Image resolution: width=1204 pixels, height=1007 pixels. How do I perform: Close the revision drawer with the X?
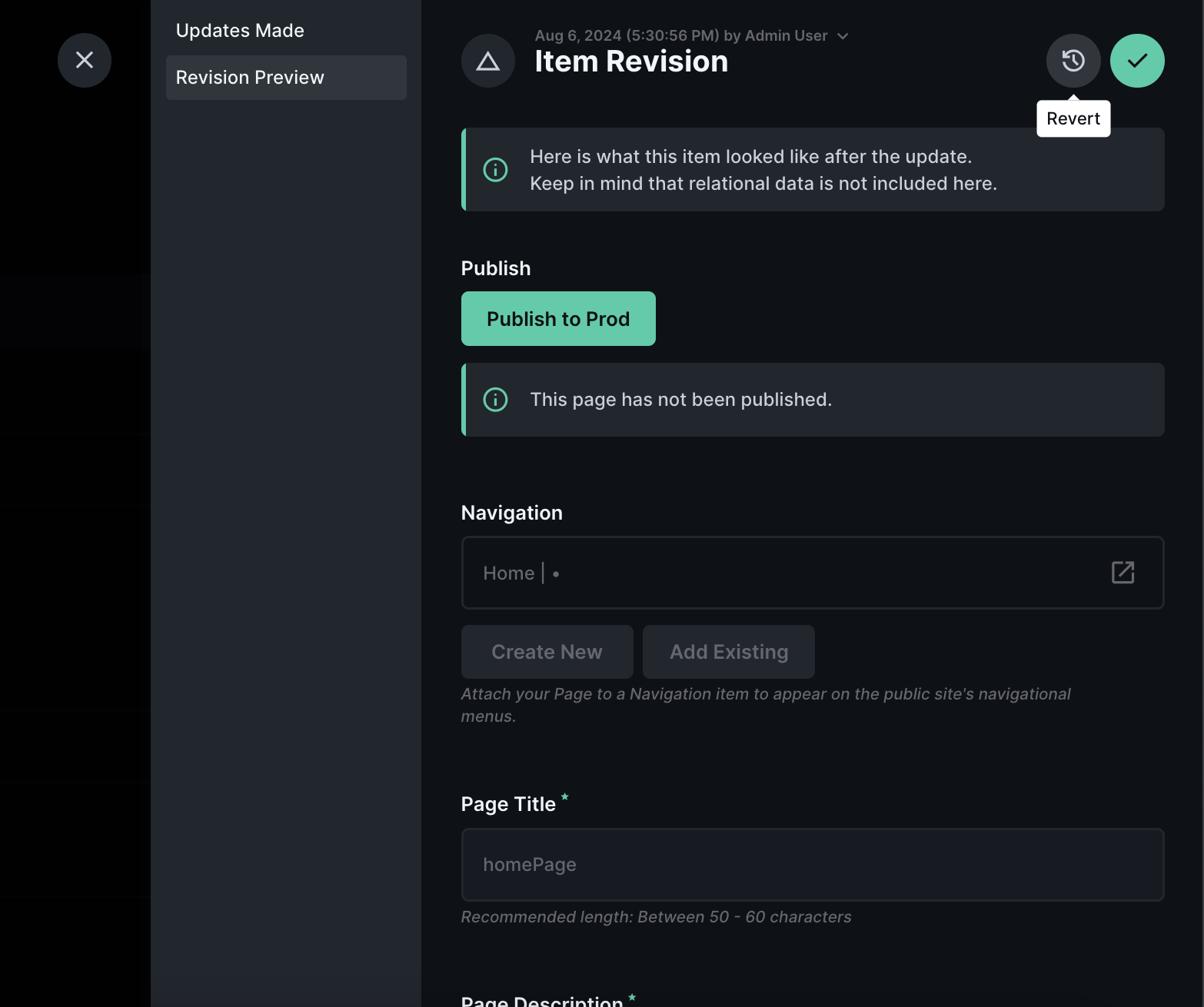click(x=85, y=60)
